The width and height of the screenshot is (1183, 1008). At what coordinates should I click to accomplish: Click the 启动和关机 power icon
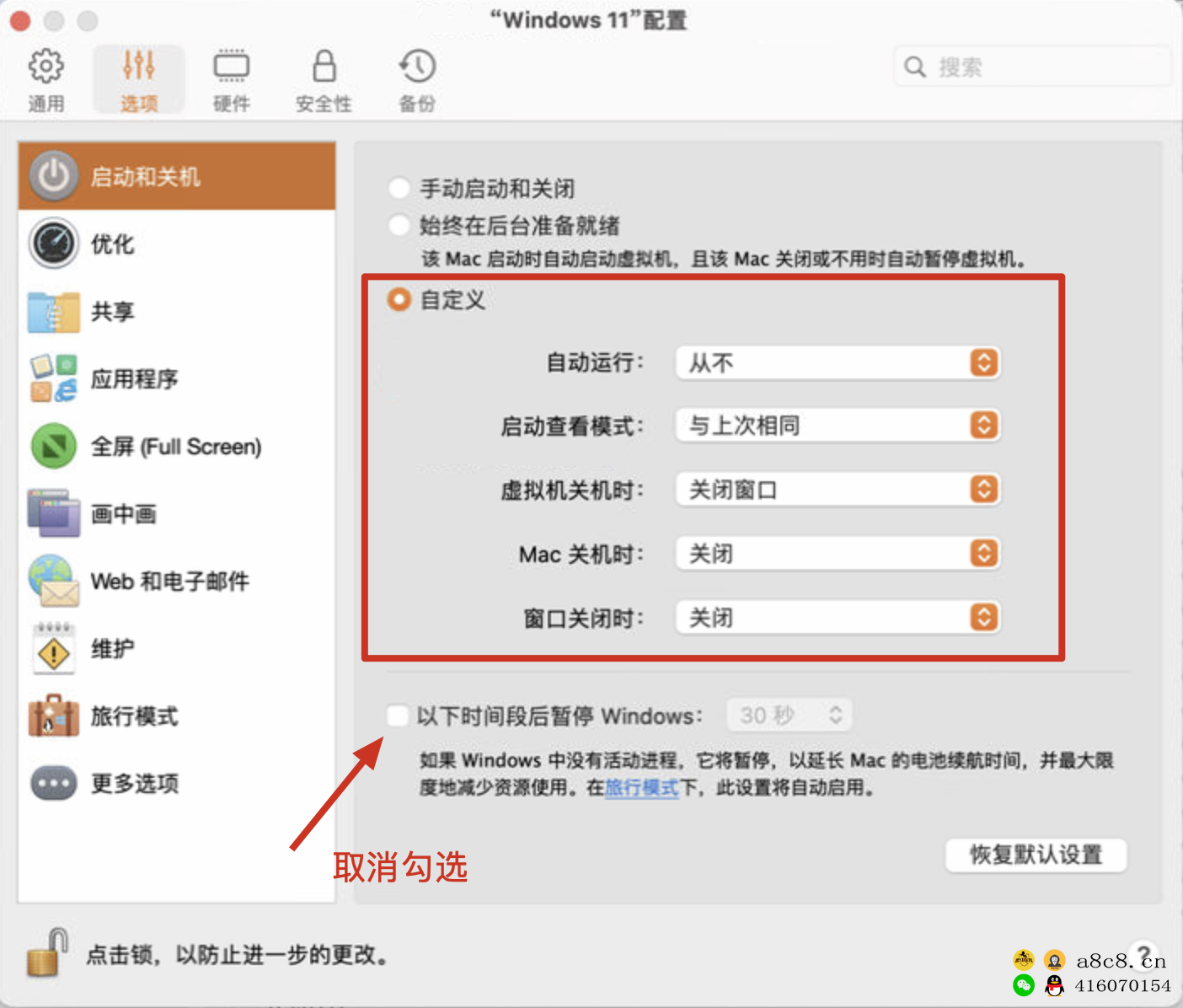pyautogui.click(x=54, y=176)
